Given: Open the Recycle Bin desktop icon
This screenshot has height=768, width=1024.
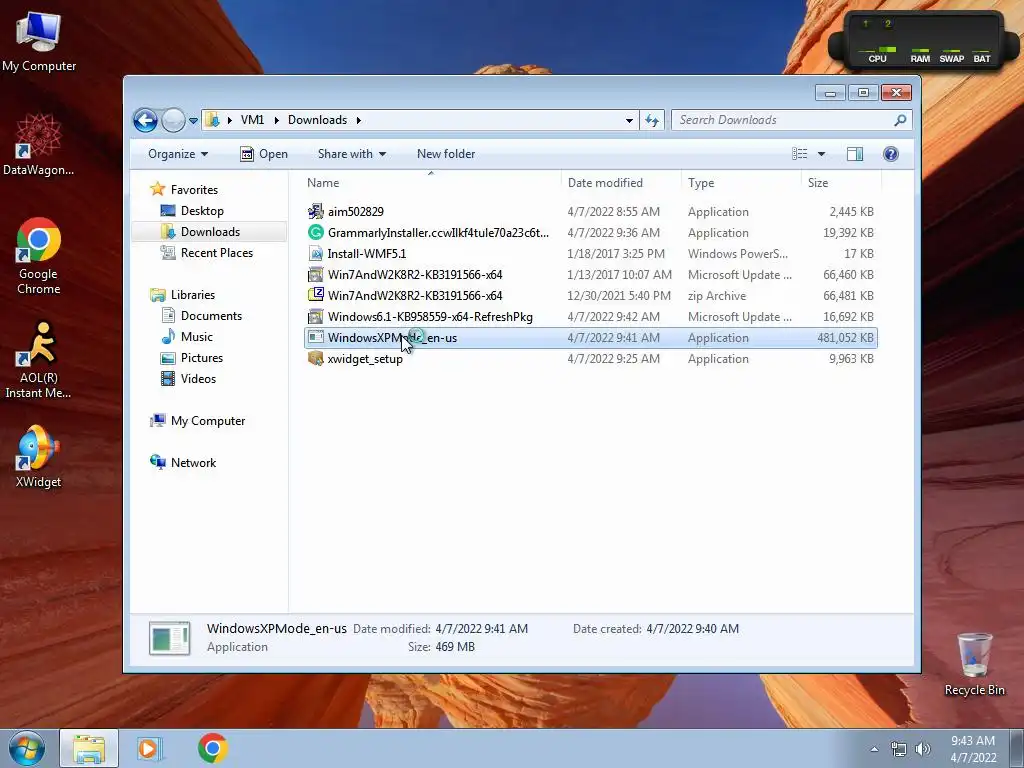Looking at the screenshot, I should [974, 664].
